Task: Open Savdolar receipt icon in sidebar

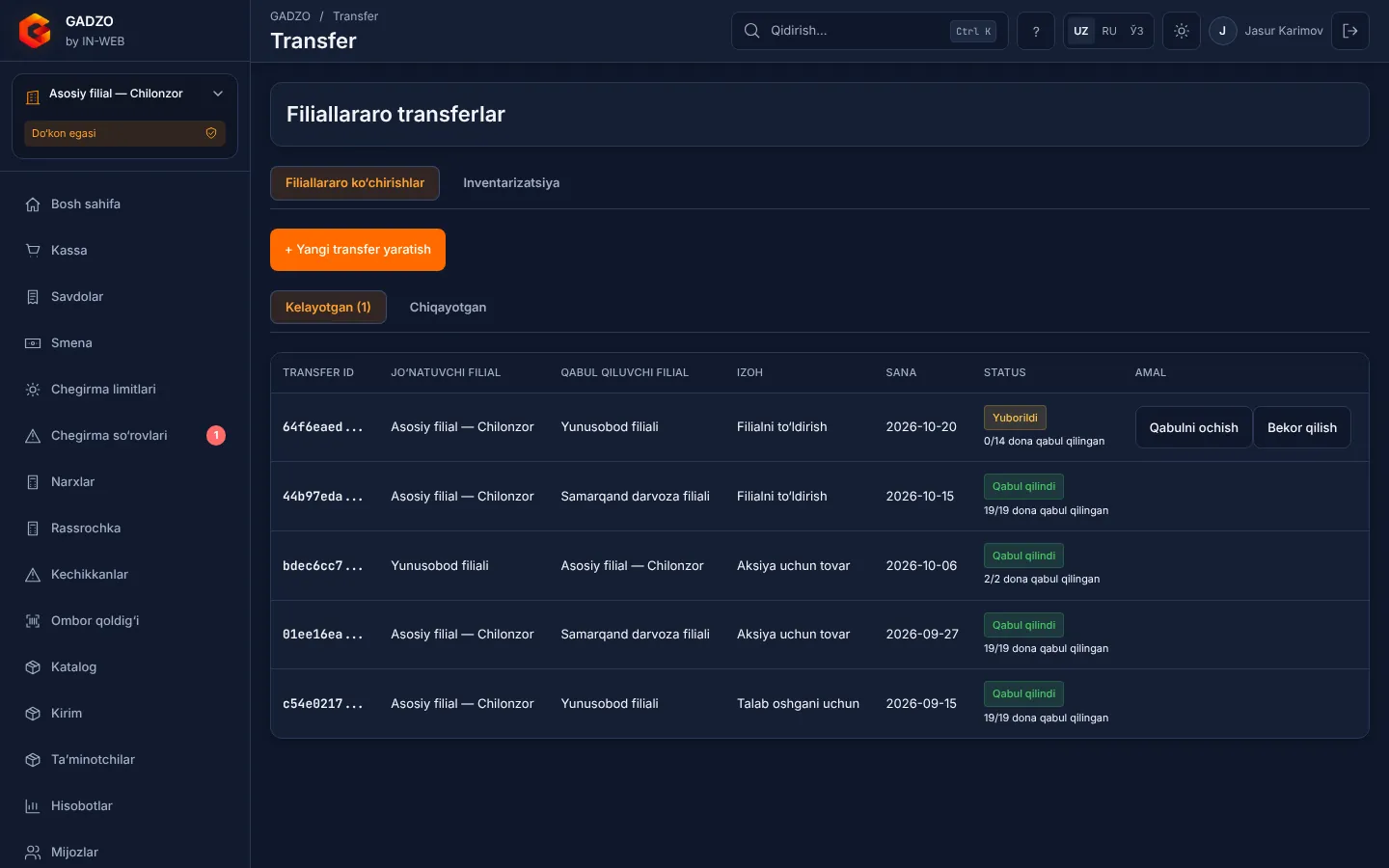Action: pyautogui.click(x=33, y=297)
